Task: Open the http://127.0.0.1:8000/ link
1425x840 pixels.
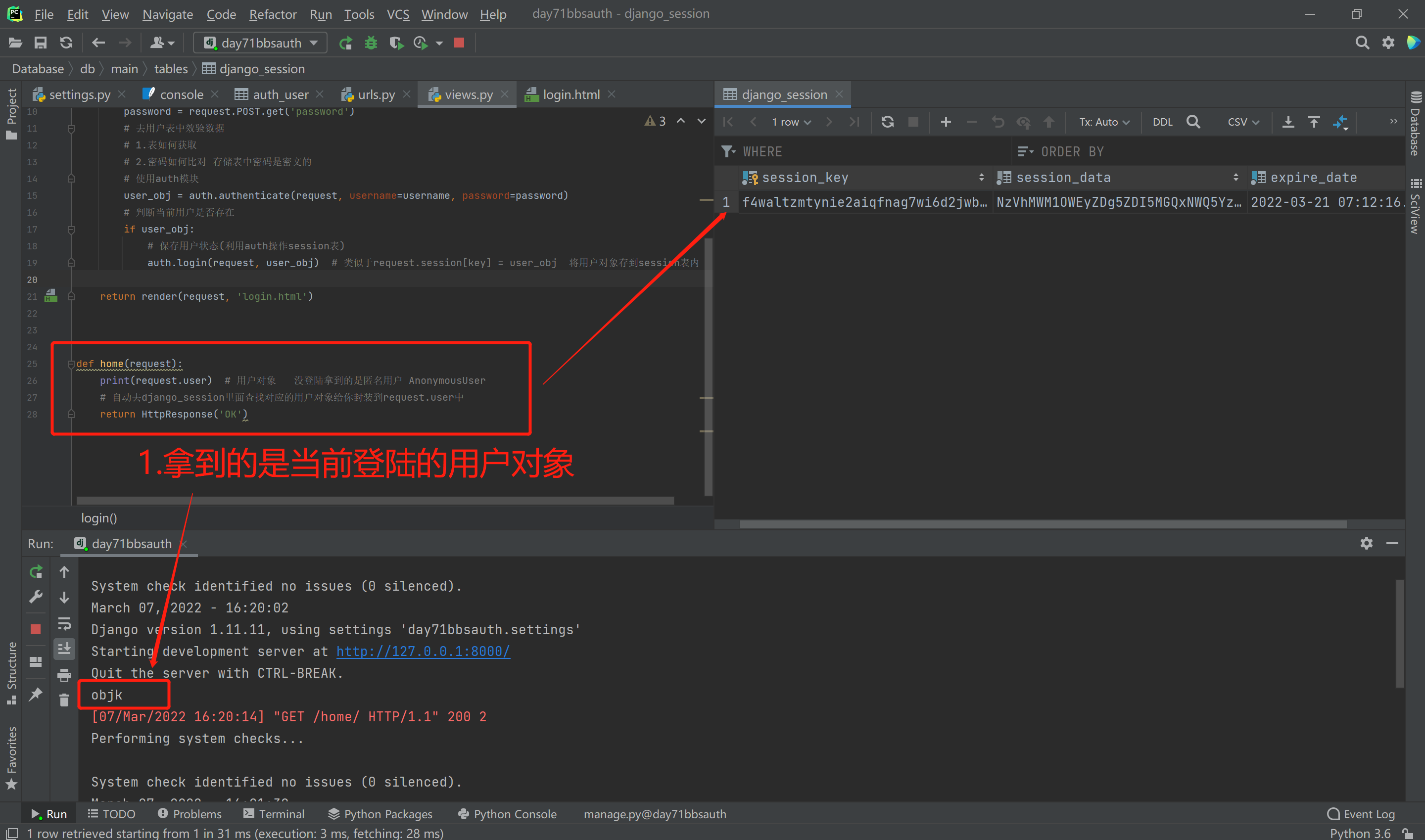Action: point(423,651)
